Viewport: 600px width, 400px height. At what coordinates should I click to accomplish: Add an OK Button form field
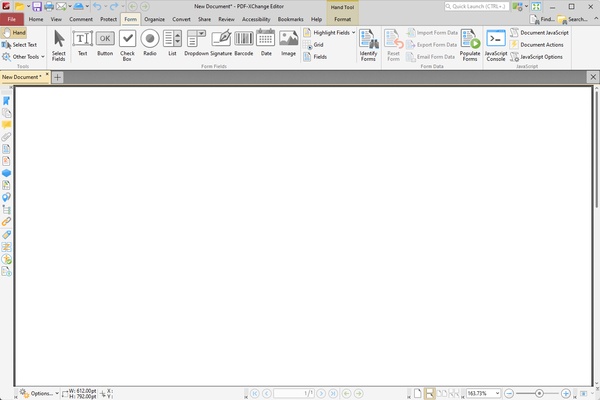tap(105, 43)
